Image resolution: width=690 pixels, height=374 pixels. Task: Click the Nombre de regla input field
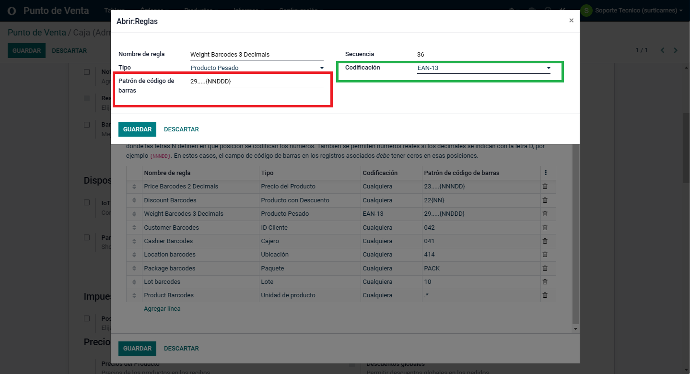(x=257, y=55)
